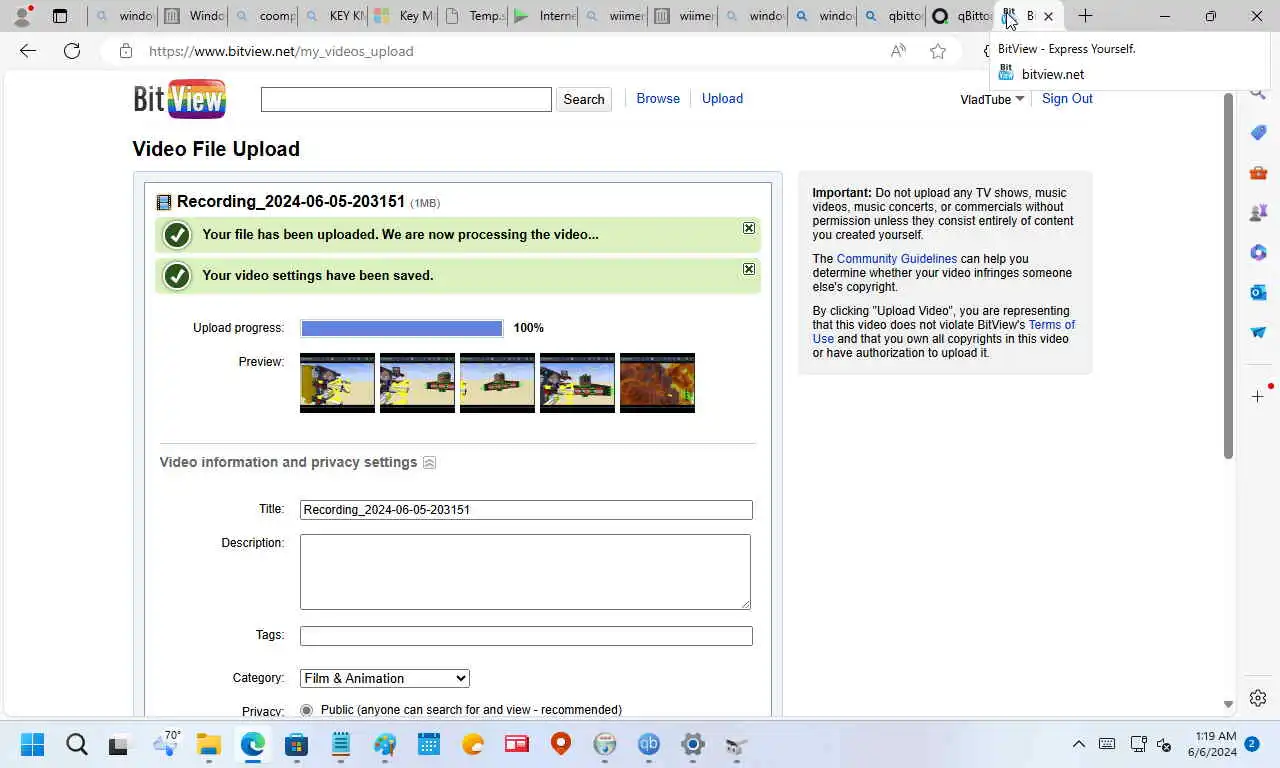Open the Windows Start menu
Viewport: 1280px width, 768px height.
click(x=32, y=745)
